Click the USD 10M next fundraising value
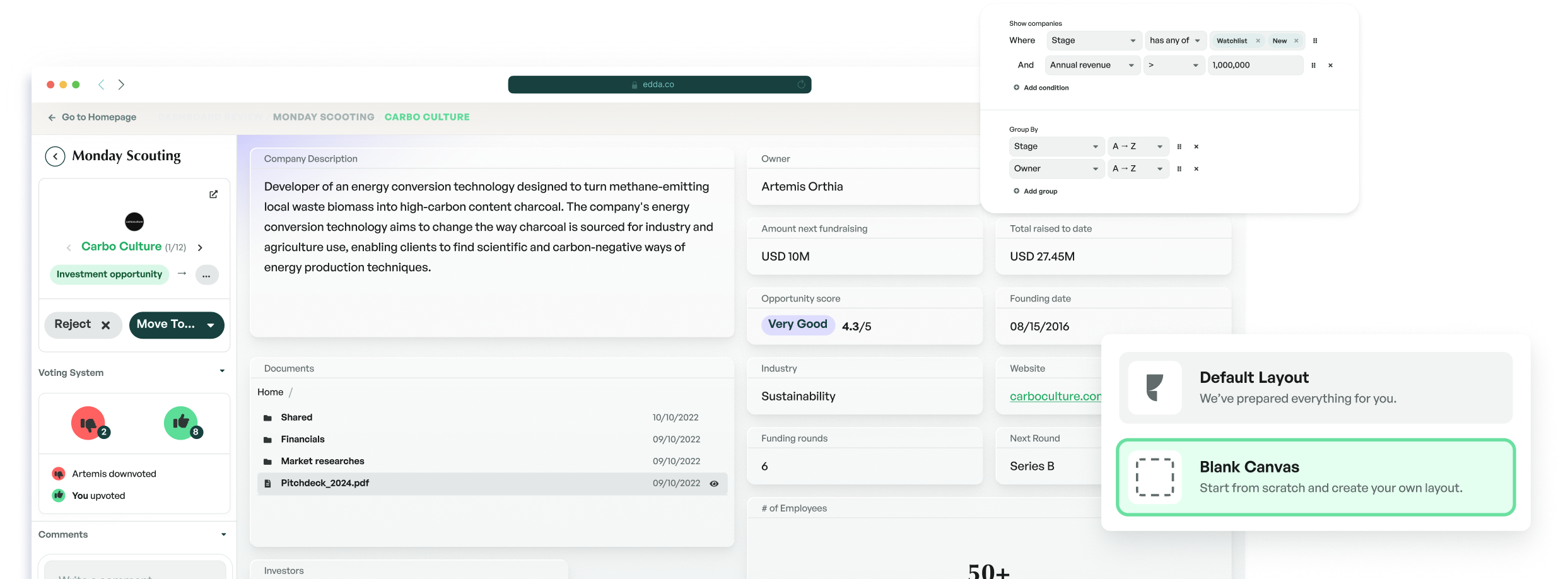 [785, 257]
